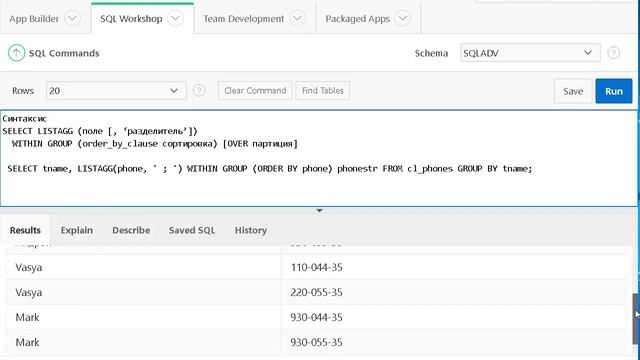The width and height of the screenshot is (640, 360).
Task: Click the Синтаксис line in editor
Action: (24, 119)
